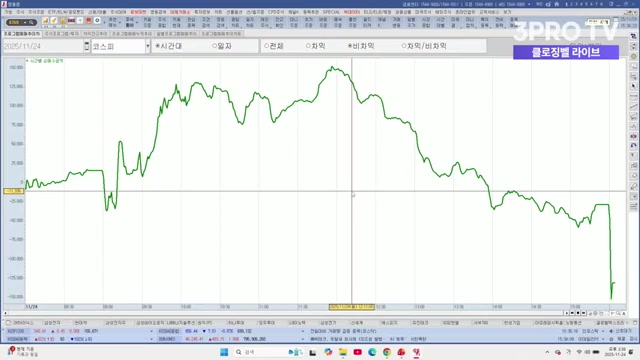Select the 차익/비차익 radio option
Viewport: 640px width, 360px height.
coord(404,46)
